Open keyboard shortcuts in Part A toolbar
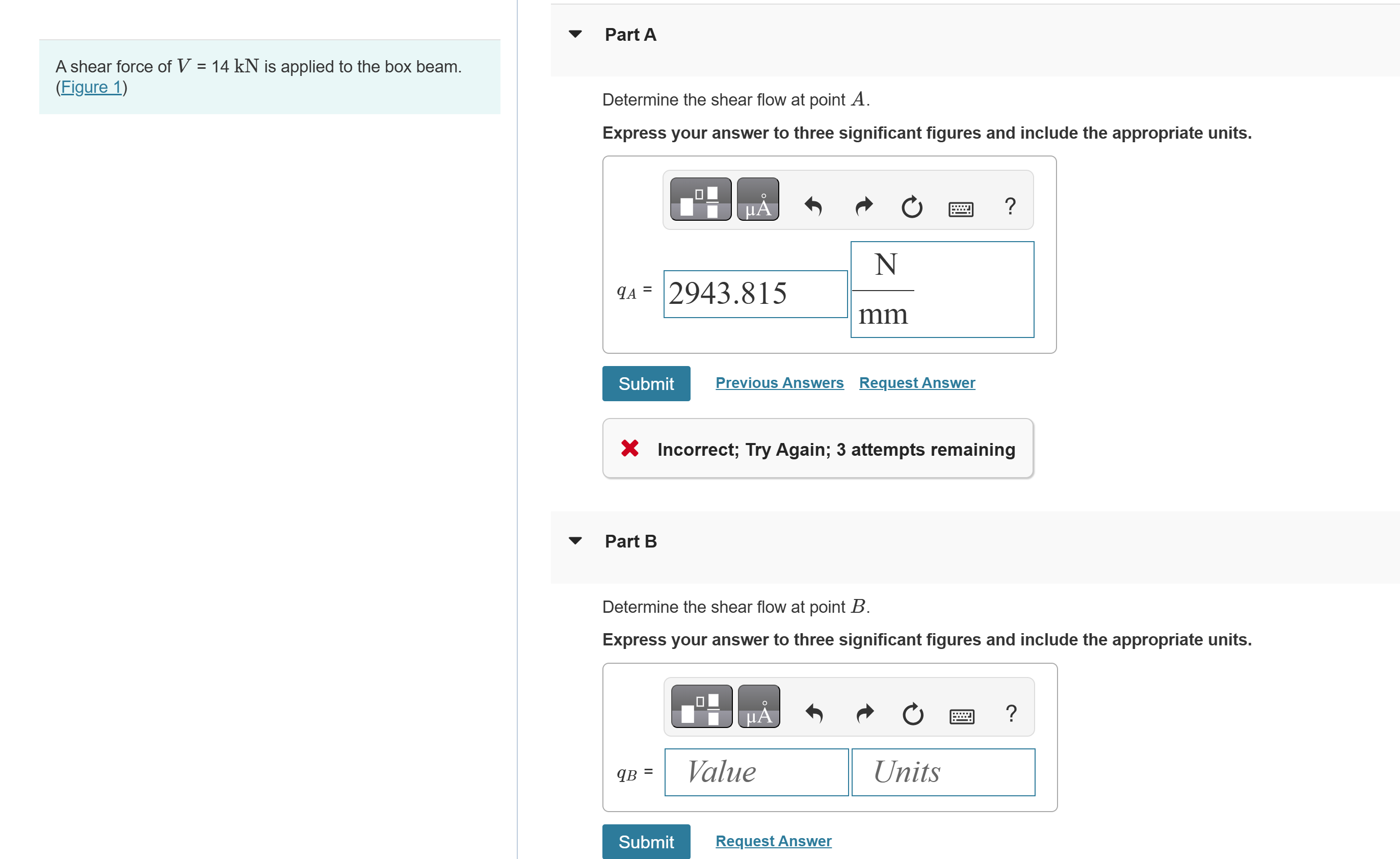This screenshot has height=859, width=1400. [960, 209]
